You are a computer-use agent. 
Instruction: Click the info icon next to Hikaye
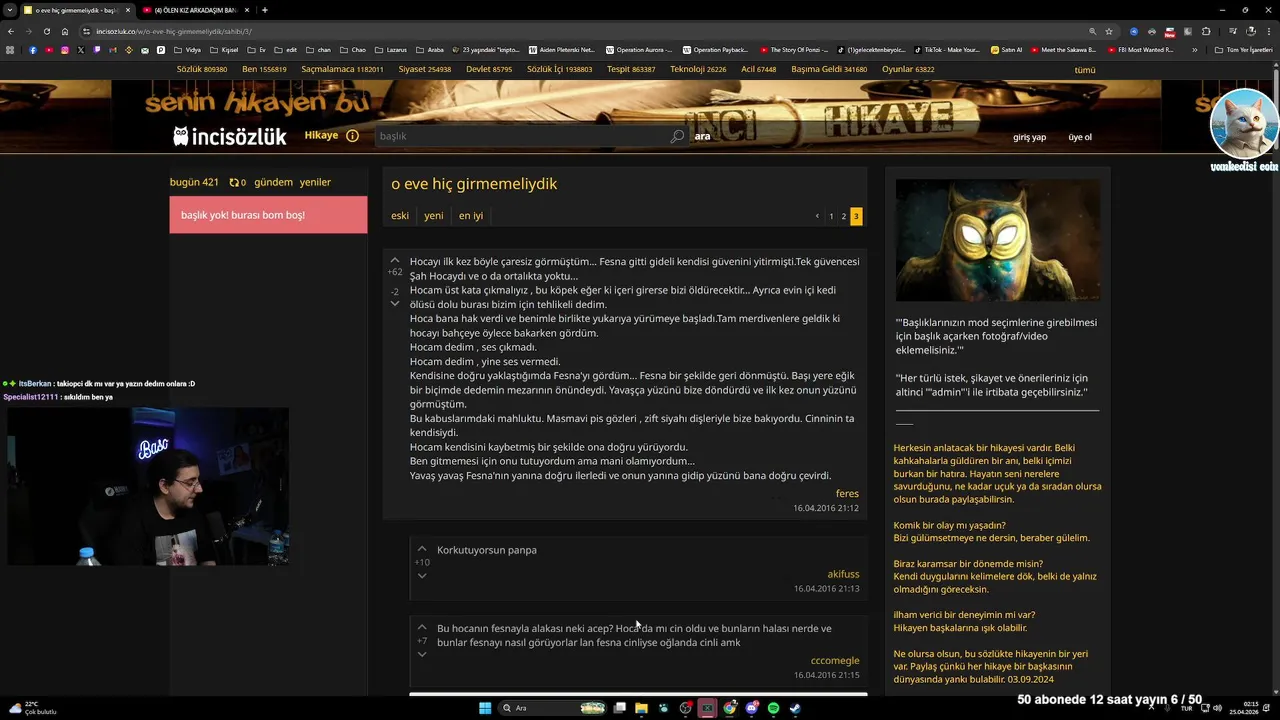352,136
